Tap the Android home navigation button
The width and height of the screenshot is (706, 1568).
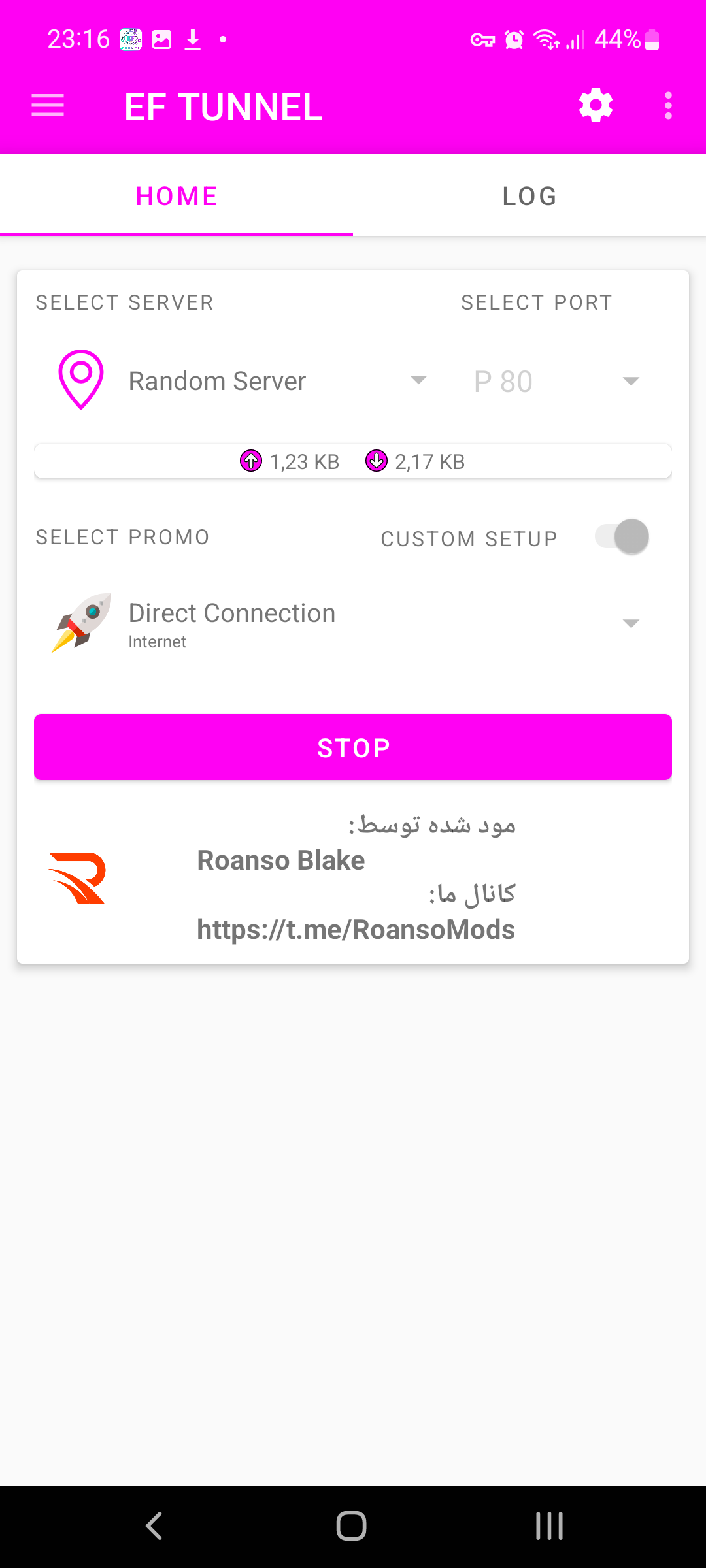click(x=352, y=1526)
